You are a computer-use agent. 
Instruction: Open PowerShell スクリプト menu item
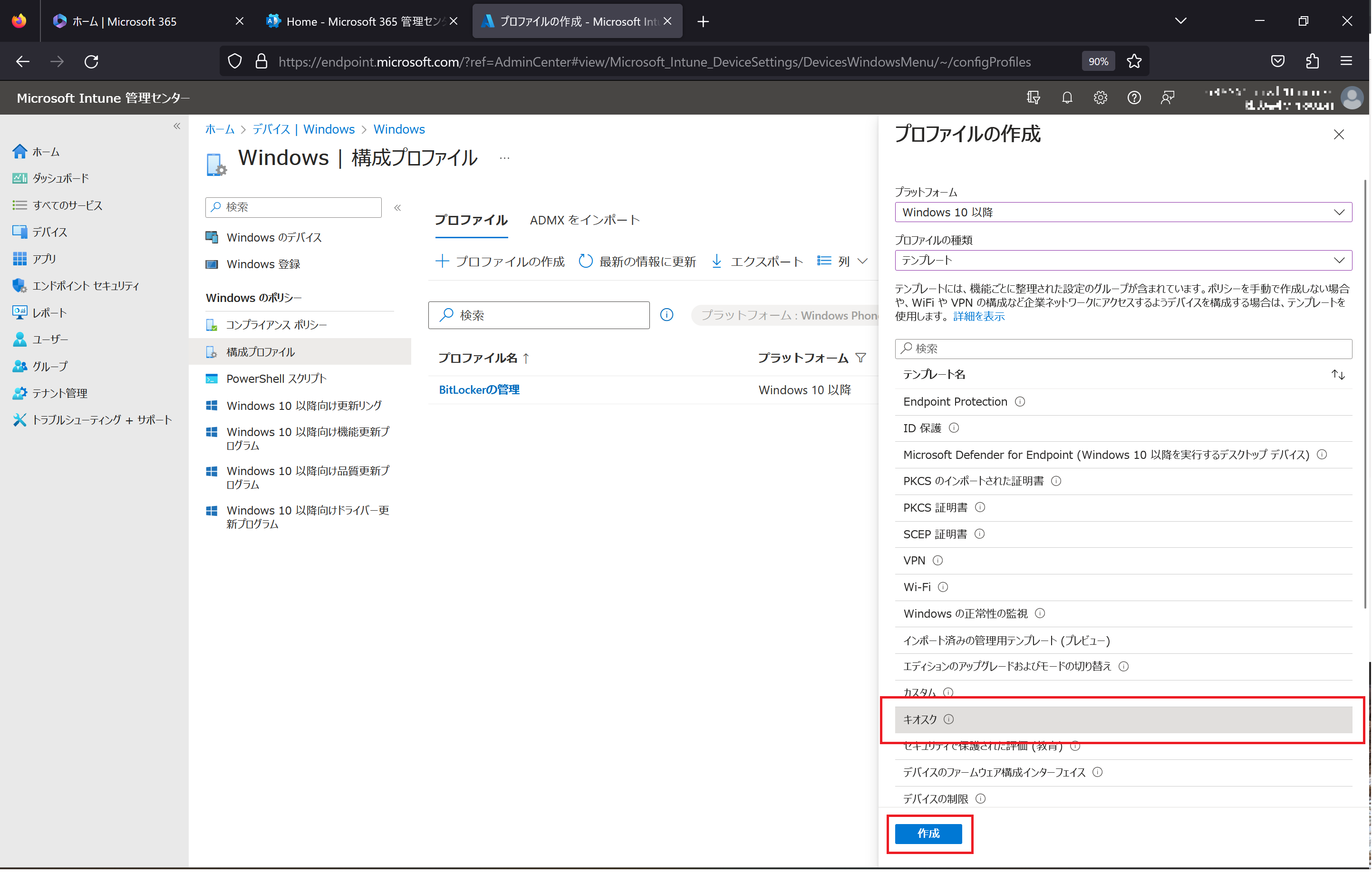point(276,379)
